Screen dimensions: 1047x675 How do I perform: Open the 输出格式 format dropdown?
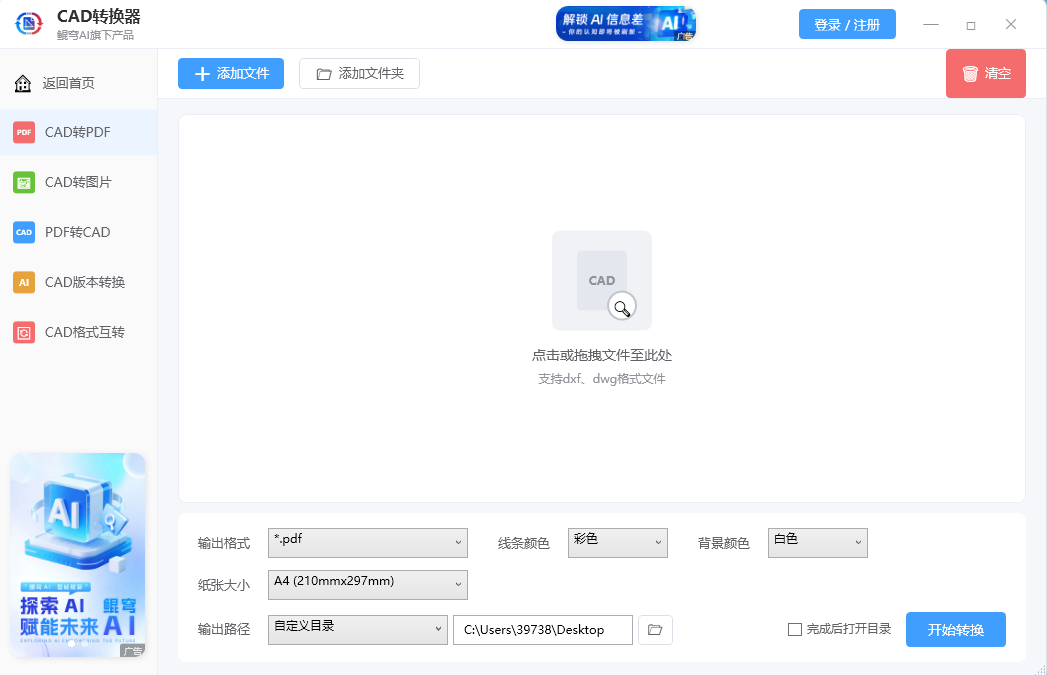pyautogui.click(x=367, y=542)
